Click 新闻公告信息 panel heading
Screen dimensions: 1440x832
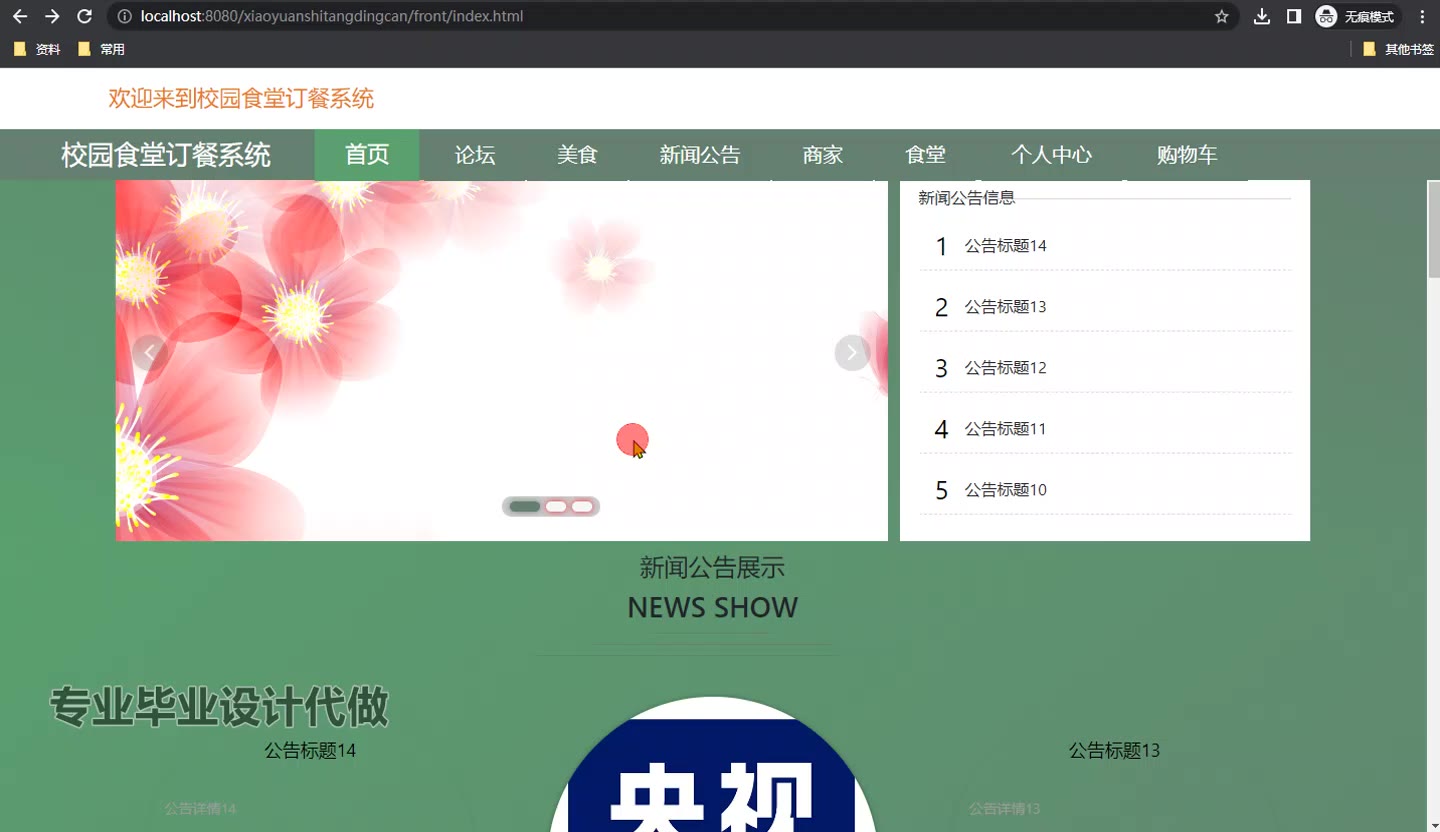pos(967,198)
